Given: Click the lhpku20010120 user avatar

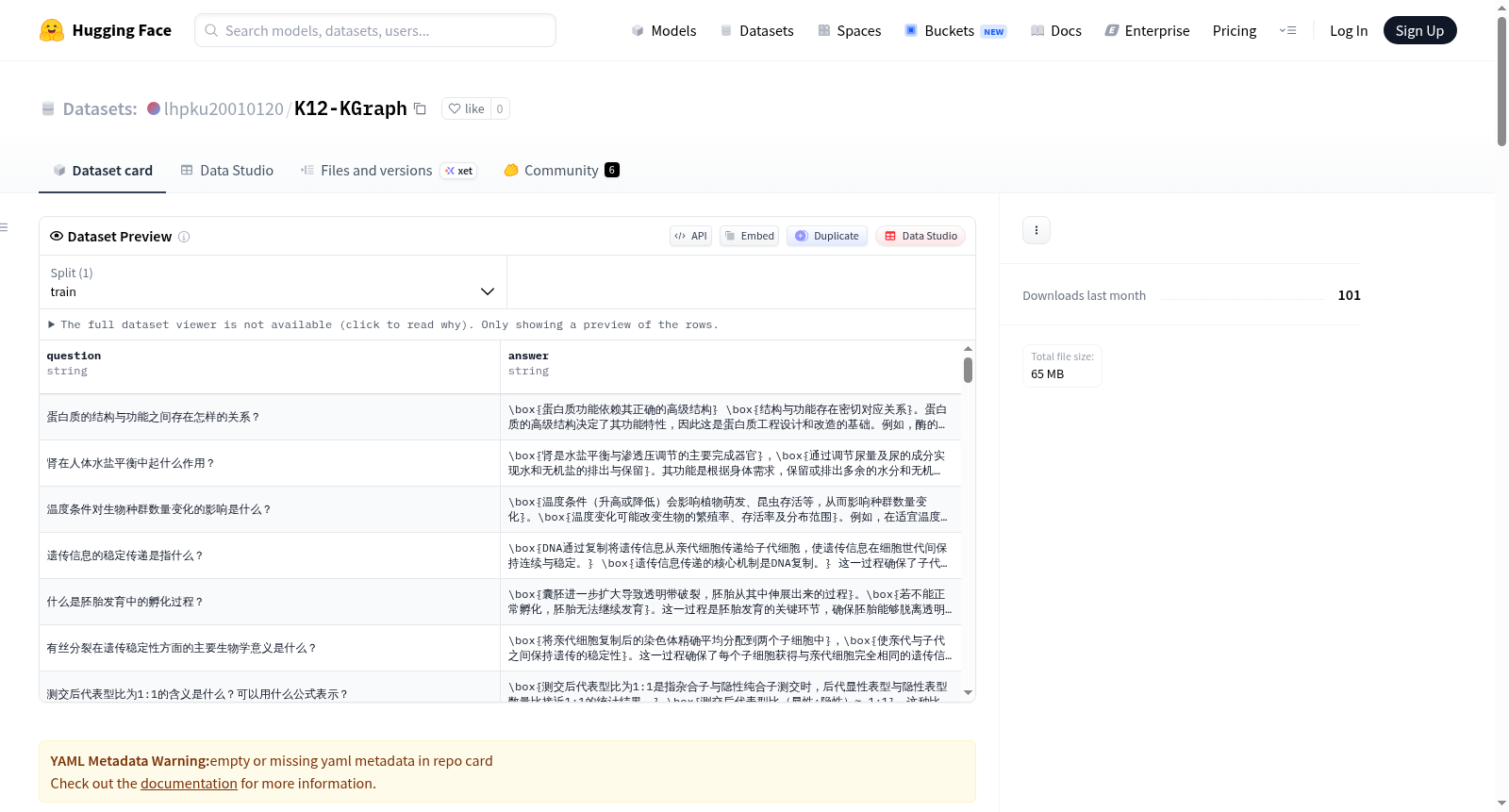Looking at the screenshot, I should click(x=154, y=108).
